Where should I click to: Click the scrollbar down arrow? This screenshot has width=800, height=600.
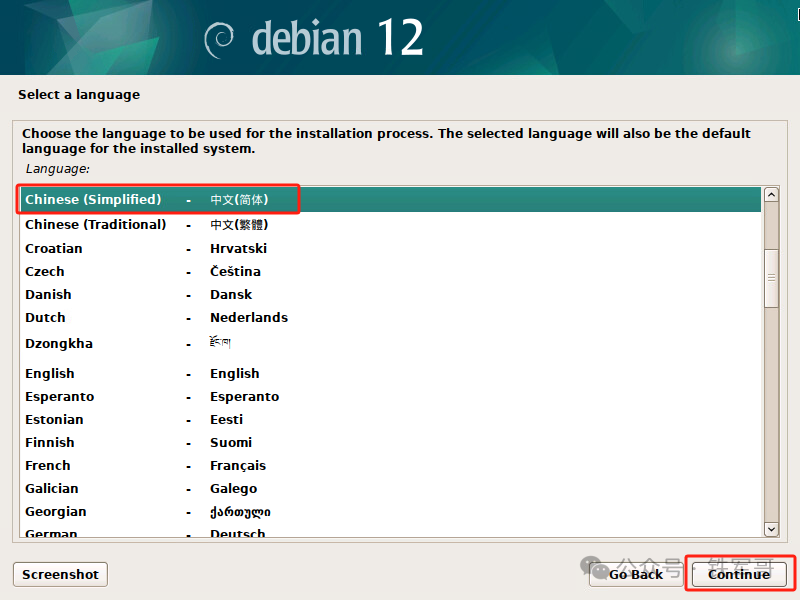(x=771, y=530)
